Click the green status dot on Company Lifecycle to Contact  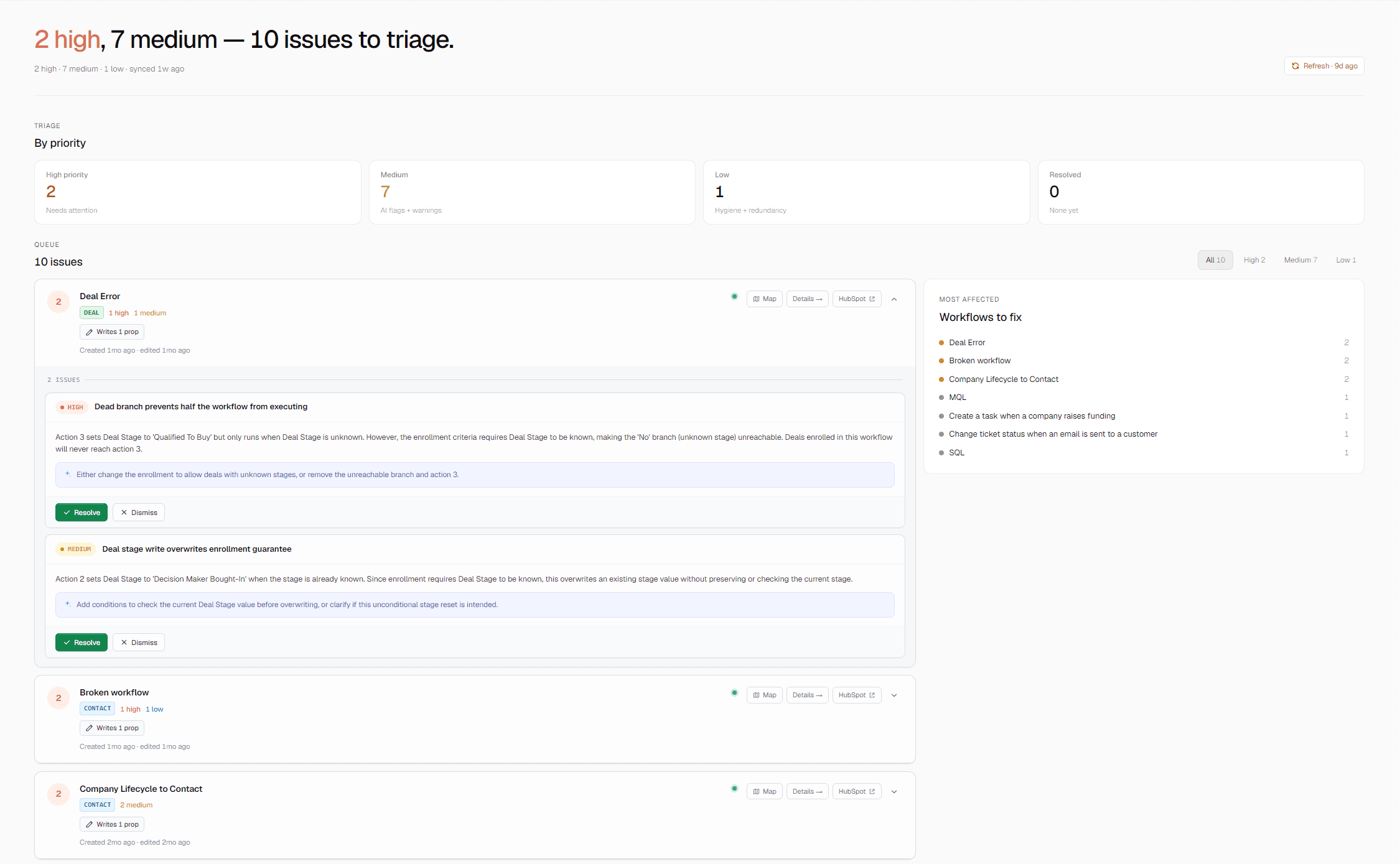734,789
